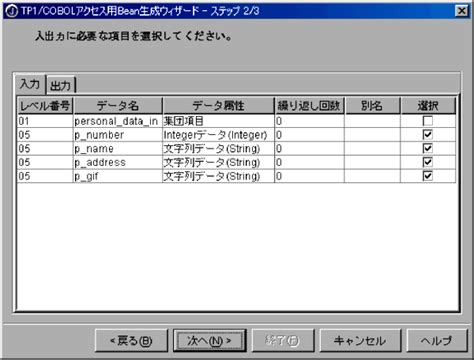Click level number 01 cell
The image size is (474, 360).
[45, 121]
